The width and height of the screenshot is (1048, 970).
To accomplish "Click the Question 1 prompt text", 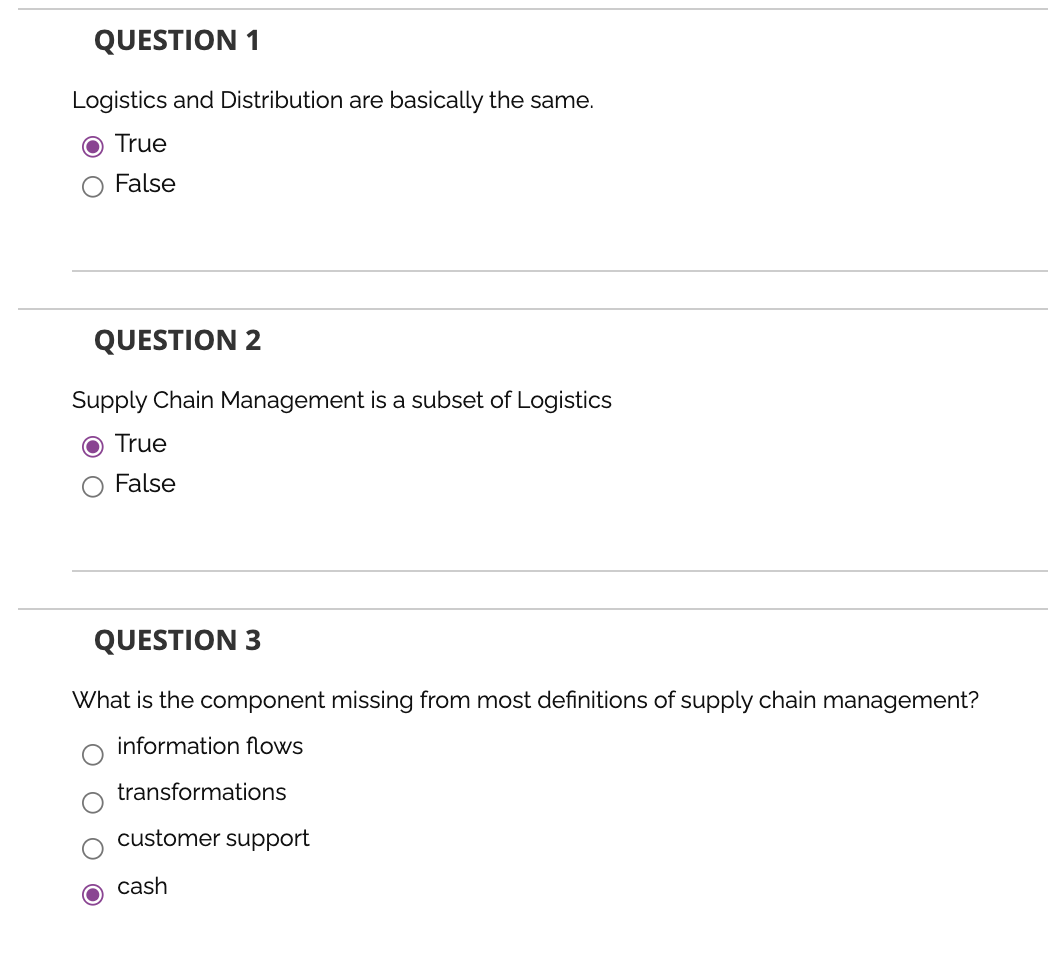I will [x=333, y=101].
